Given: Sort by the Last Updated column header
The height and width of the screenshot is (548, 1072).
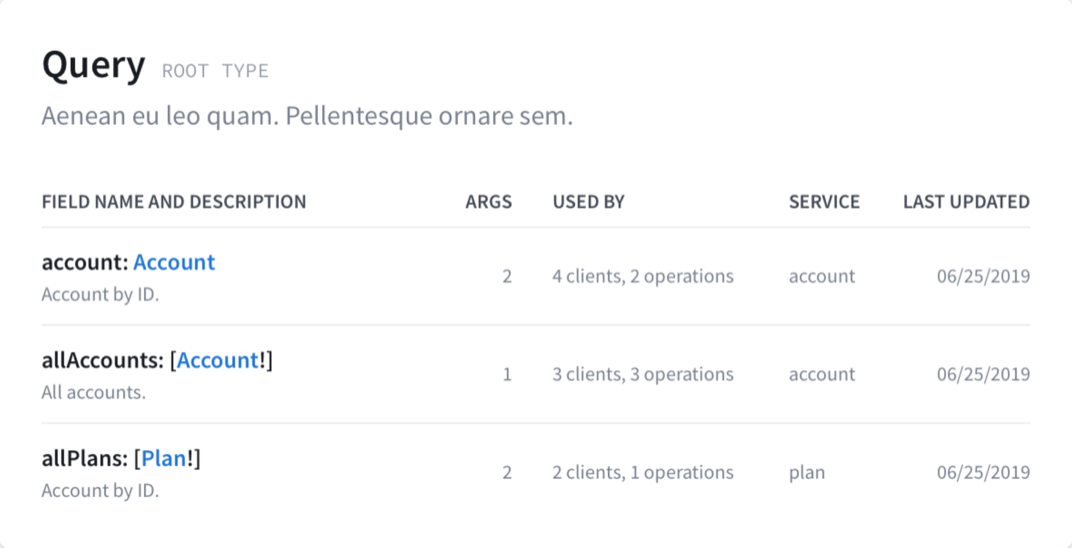Looking at the screenshot, I should click(x=966, y=202).
